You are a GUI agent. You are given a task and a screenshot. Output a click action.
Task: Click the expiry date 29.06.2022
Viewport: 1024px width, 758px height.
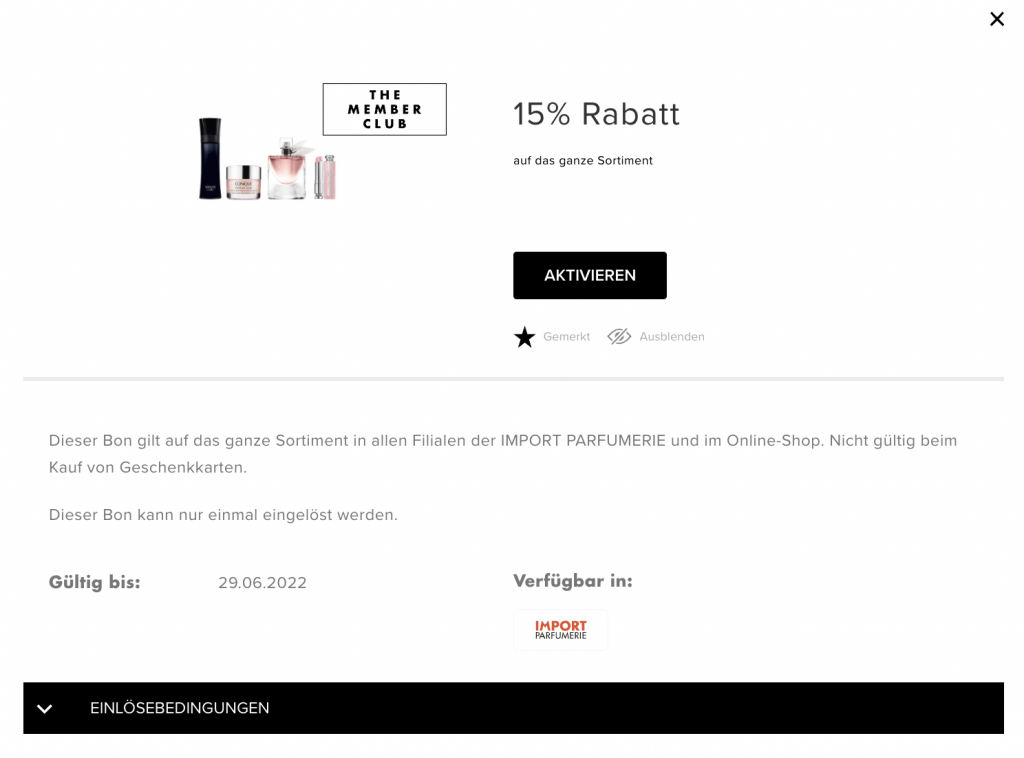coord(262,583)
